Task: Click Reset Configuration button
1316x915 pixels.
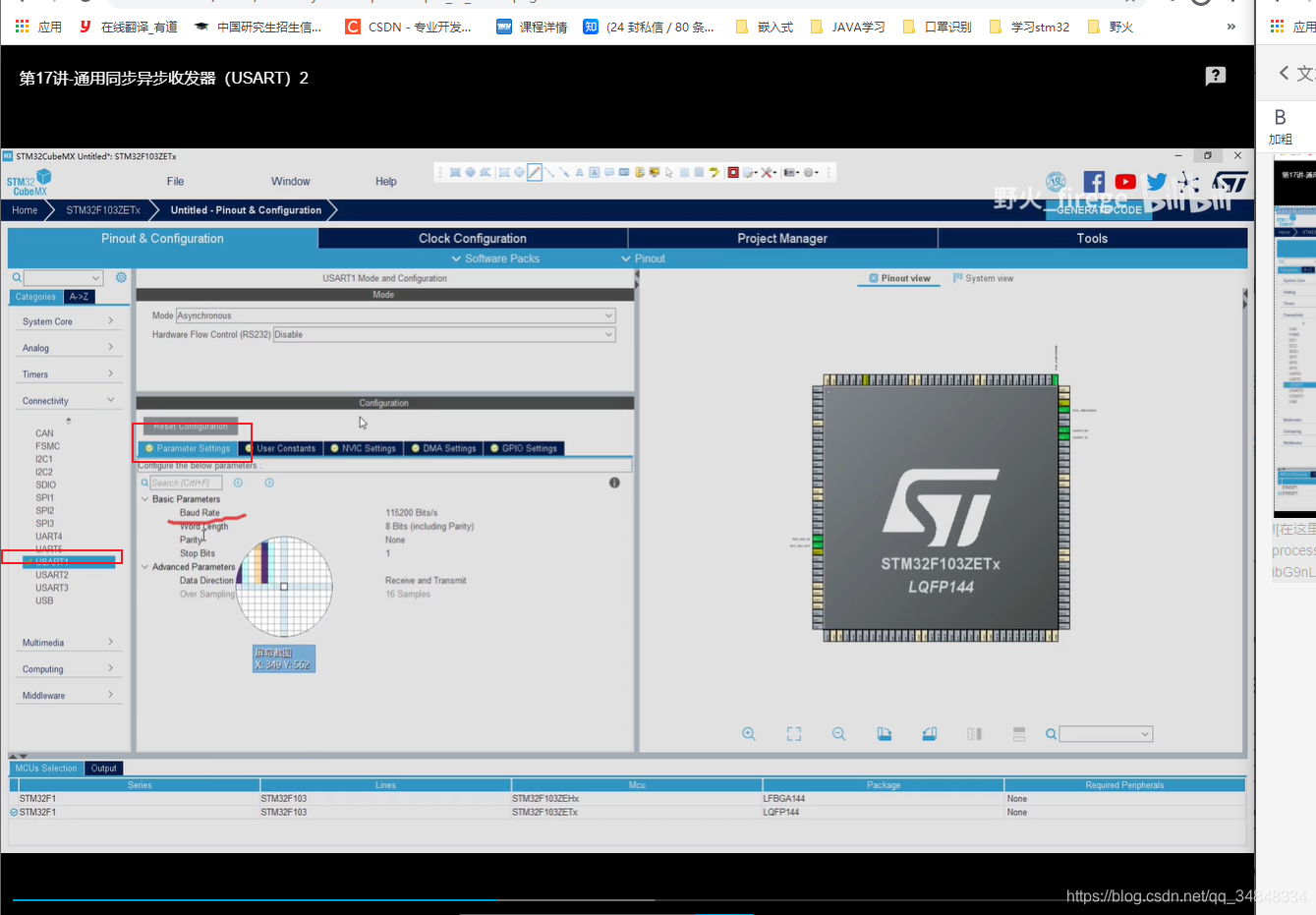Action: (x=191, y=427)
